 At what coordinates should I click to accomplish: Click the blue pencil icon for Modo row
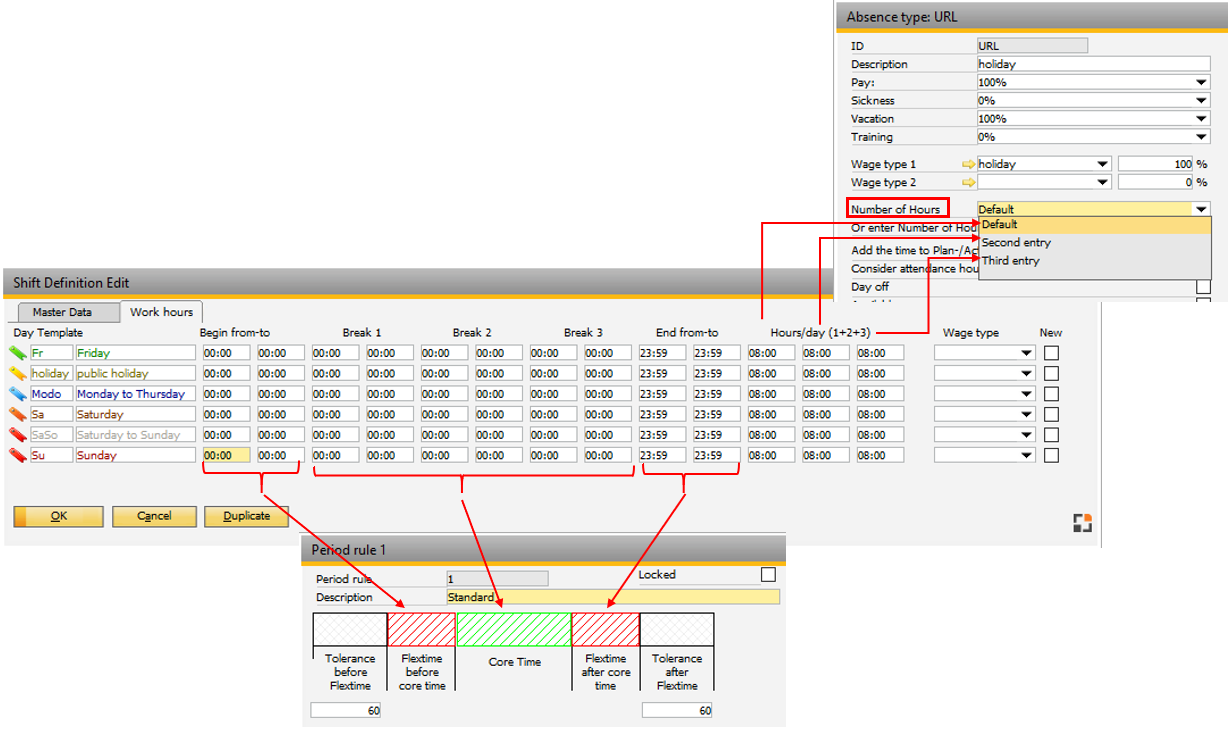pyautogui.click(x=17, y=394)
